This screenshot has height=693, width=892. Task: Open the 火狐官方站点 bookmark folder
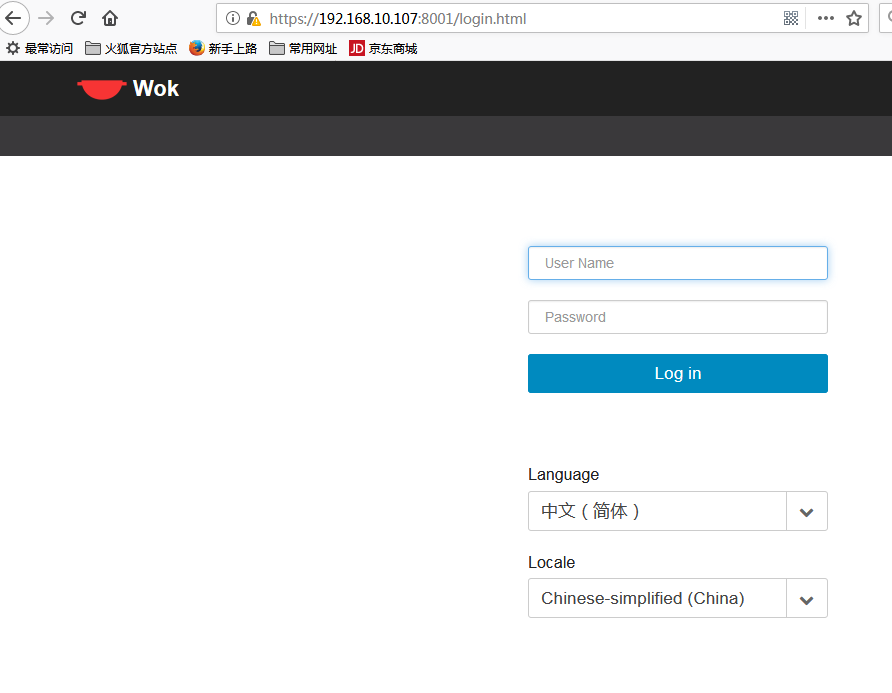[x=131, y=48]
